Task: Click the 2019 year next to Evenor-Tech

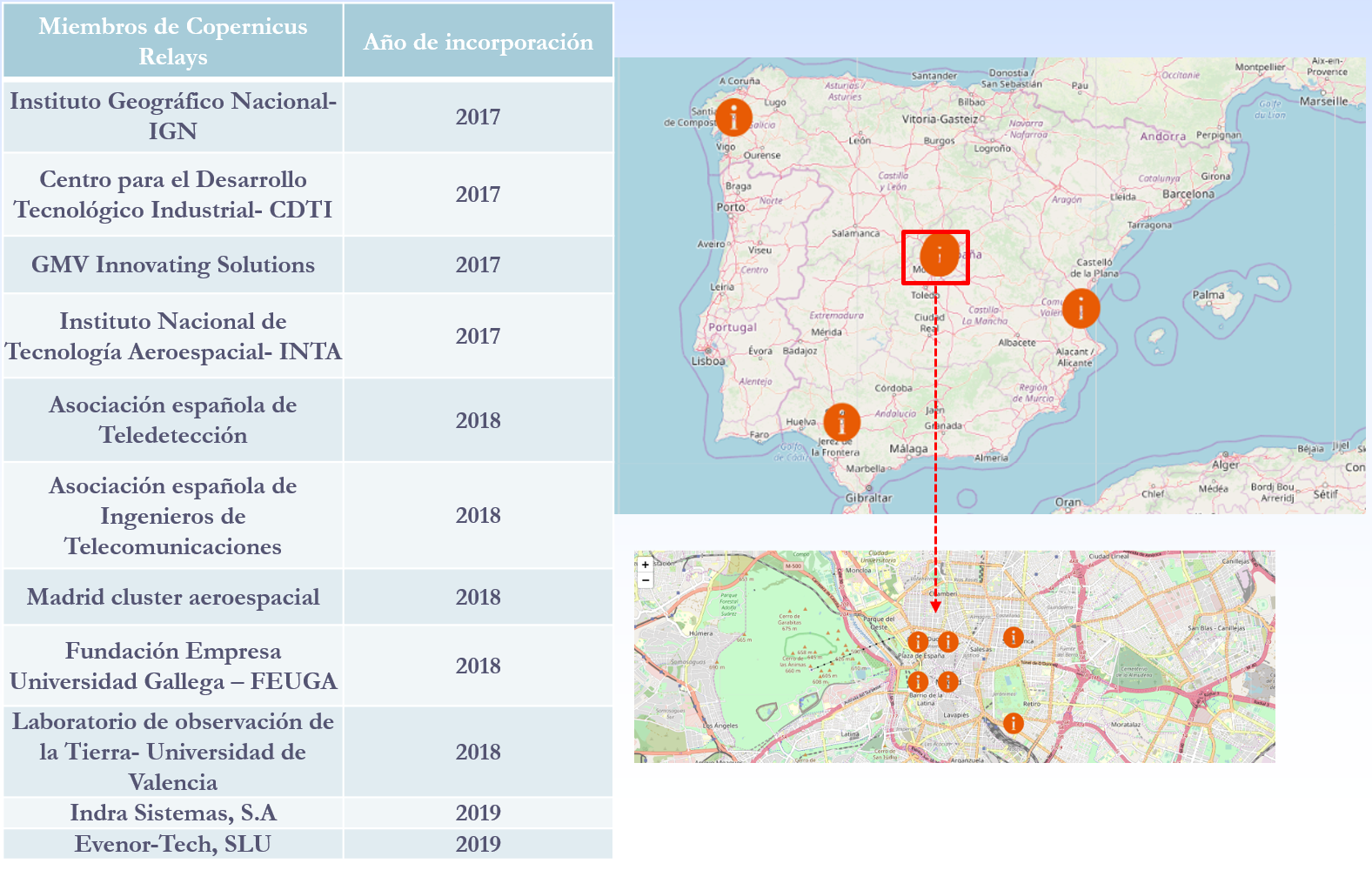Action: (479, 844)
